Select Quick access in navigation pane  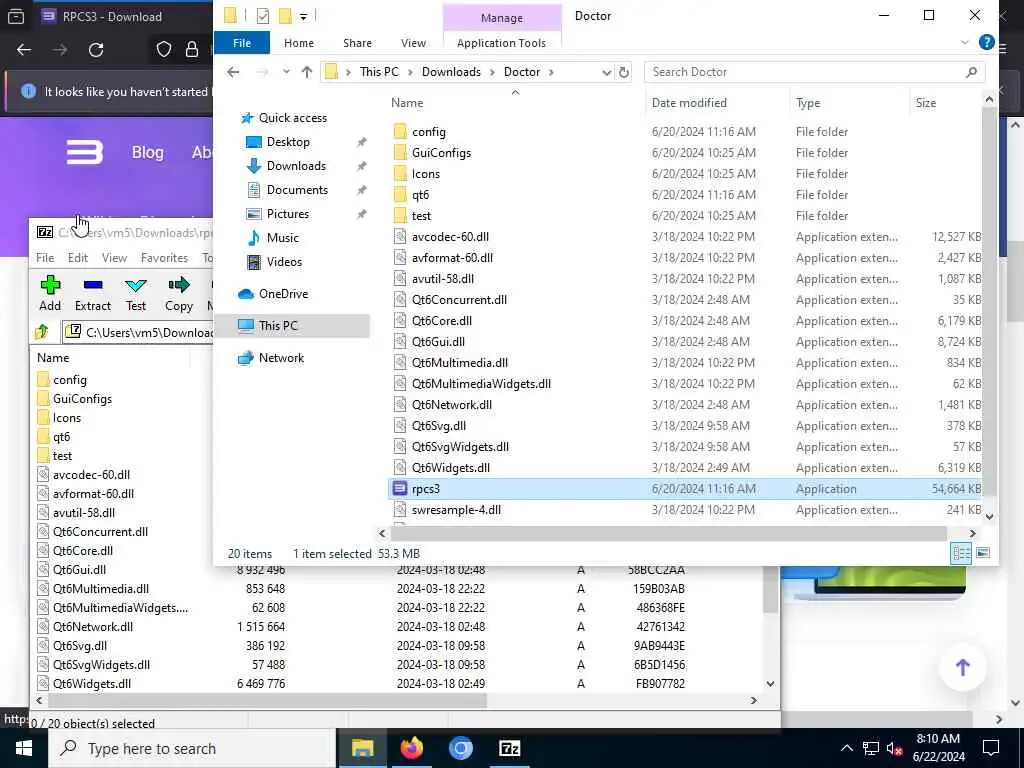pyautogui.click(x=293, y=118)
